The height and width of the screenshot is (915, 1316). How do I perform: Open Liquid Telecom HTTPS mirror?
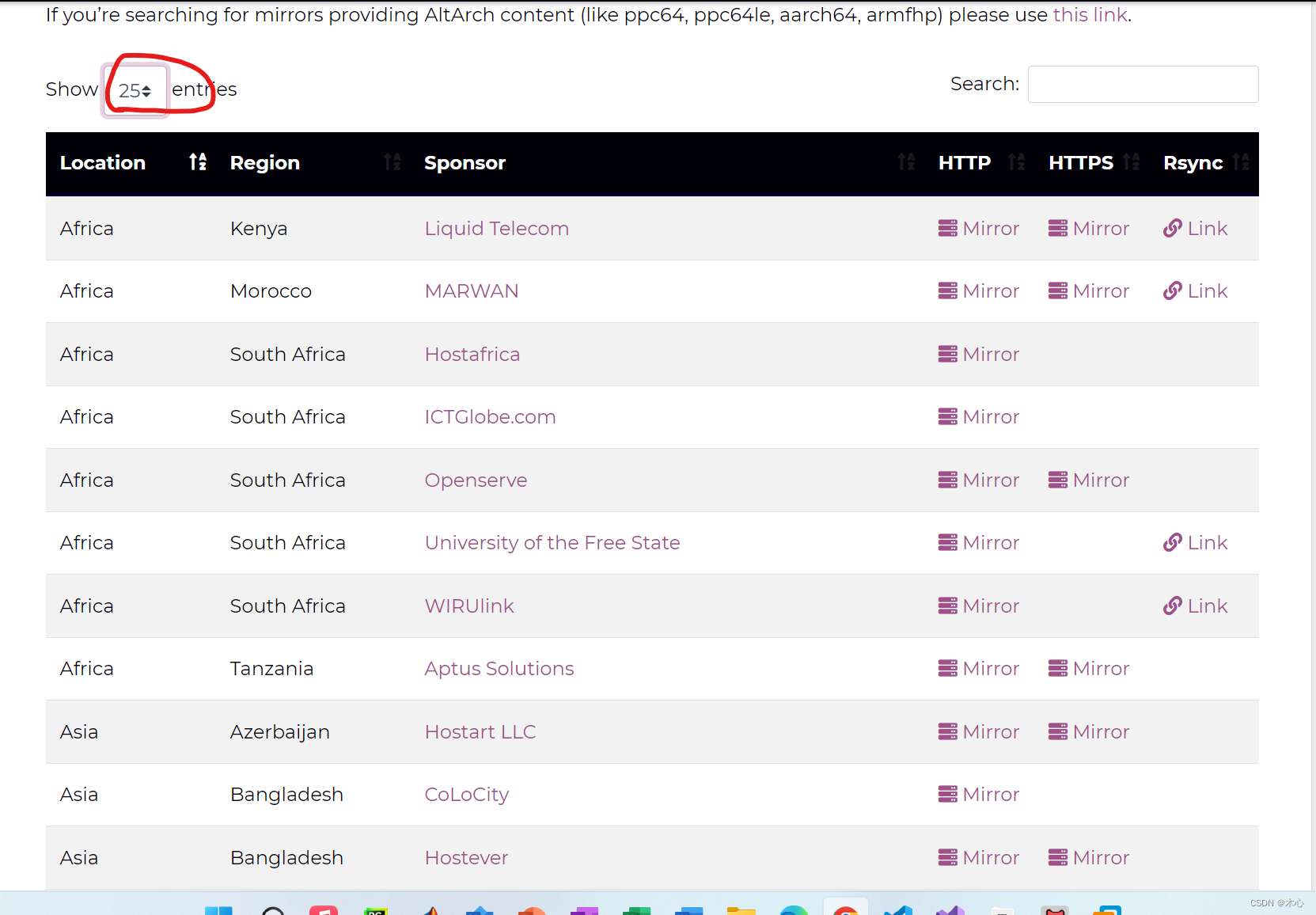click(1088, 229)
